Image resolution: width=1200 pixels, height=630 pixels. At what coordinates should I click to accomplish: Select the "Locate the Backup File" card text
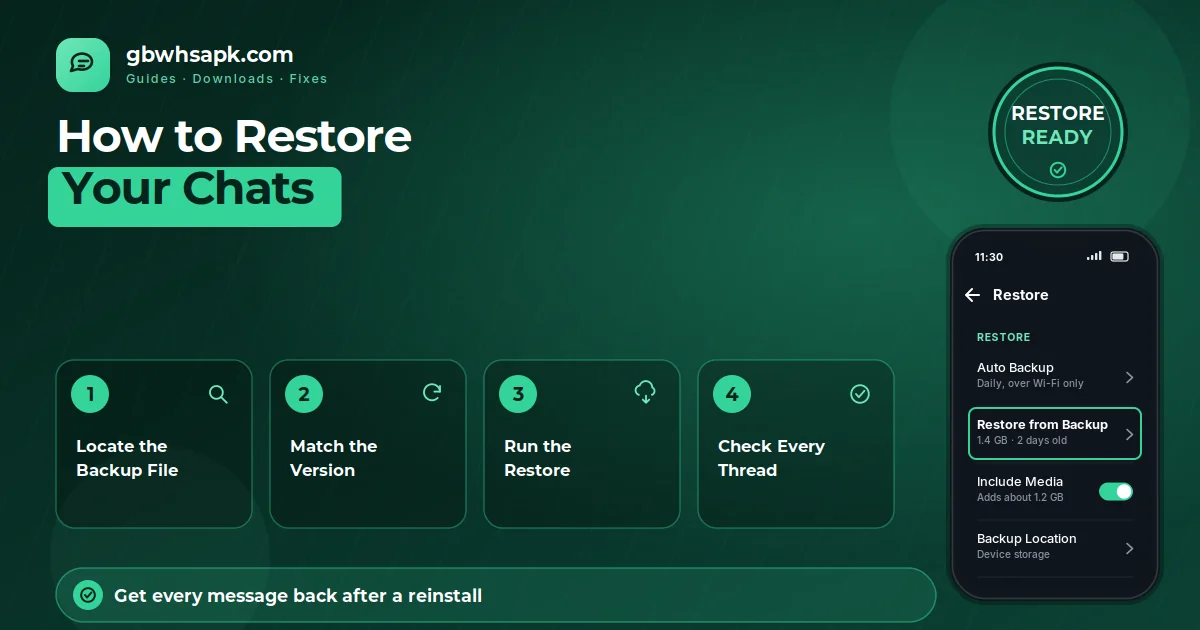point(127,458)
